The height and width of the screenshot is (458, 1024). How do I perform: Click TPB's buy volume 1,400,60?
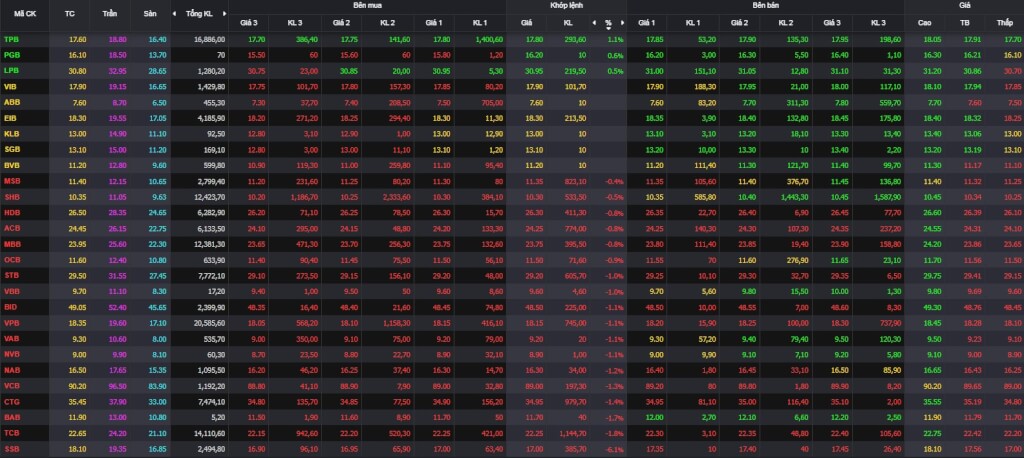click(490, 39)
